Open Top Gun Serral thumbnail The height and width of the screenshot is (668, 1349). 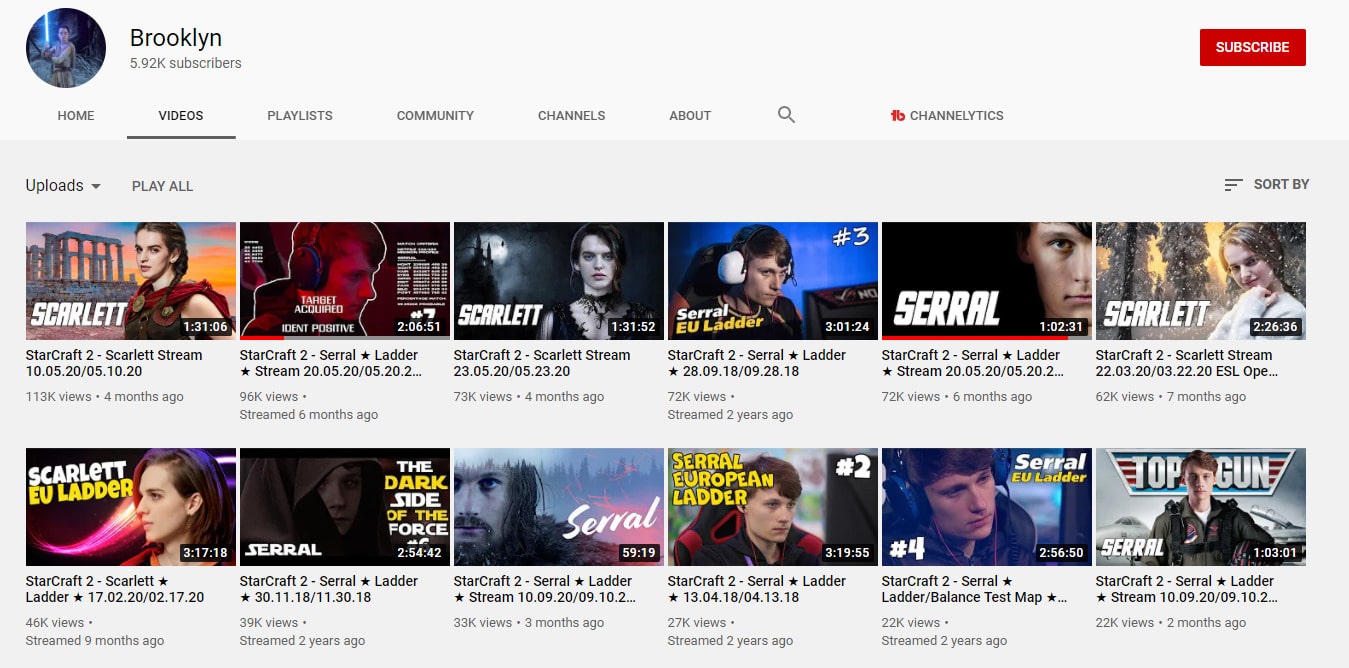(1201, 507)
